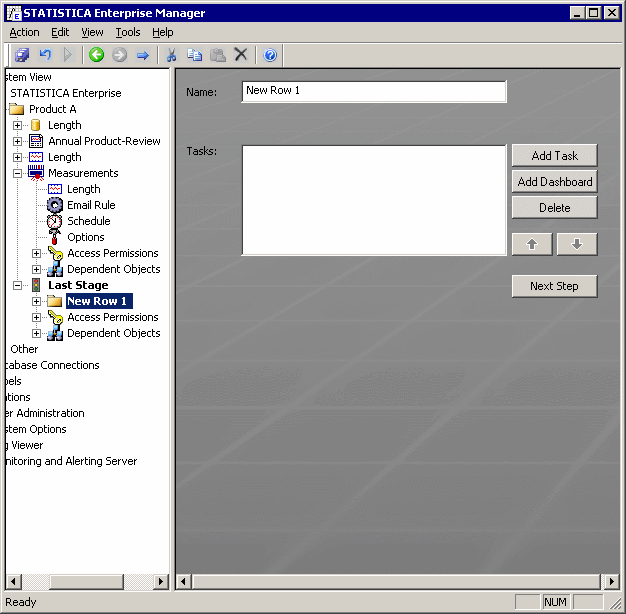Click the Last Stage traffic light icon
This screenshot has width=626, height=614.
coord(36,285)
